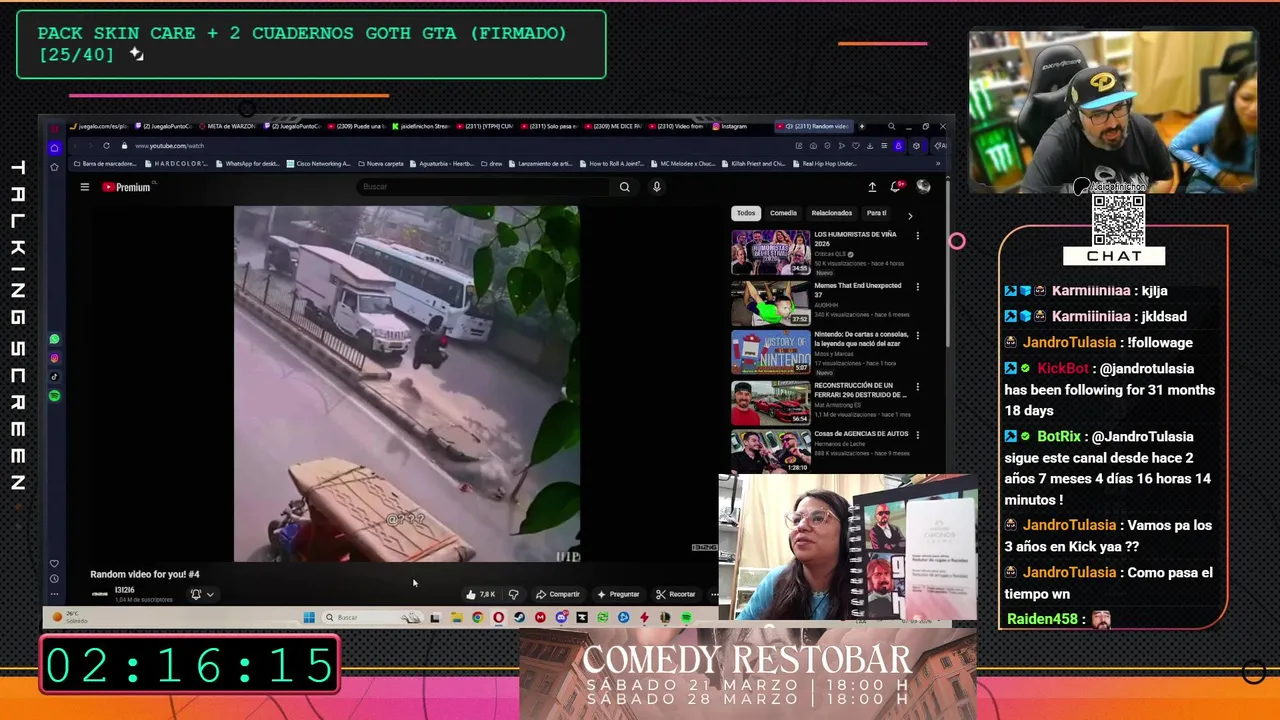This screenshot has width=1280, height=720.
Task: Open more video actions three-dot menu
Action: click(714, 594)
